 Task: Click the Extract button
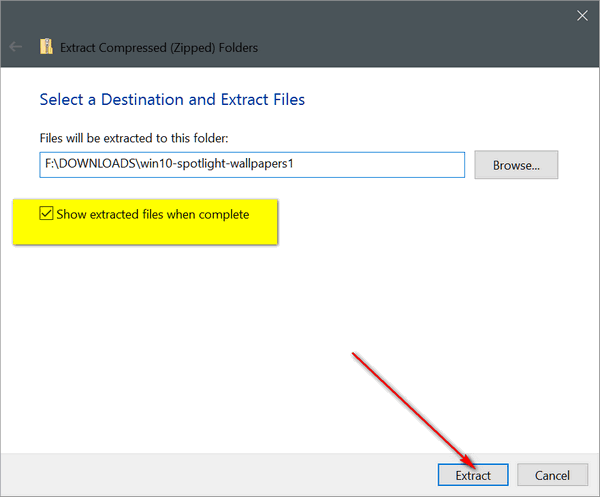473,475
